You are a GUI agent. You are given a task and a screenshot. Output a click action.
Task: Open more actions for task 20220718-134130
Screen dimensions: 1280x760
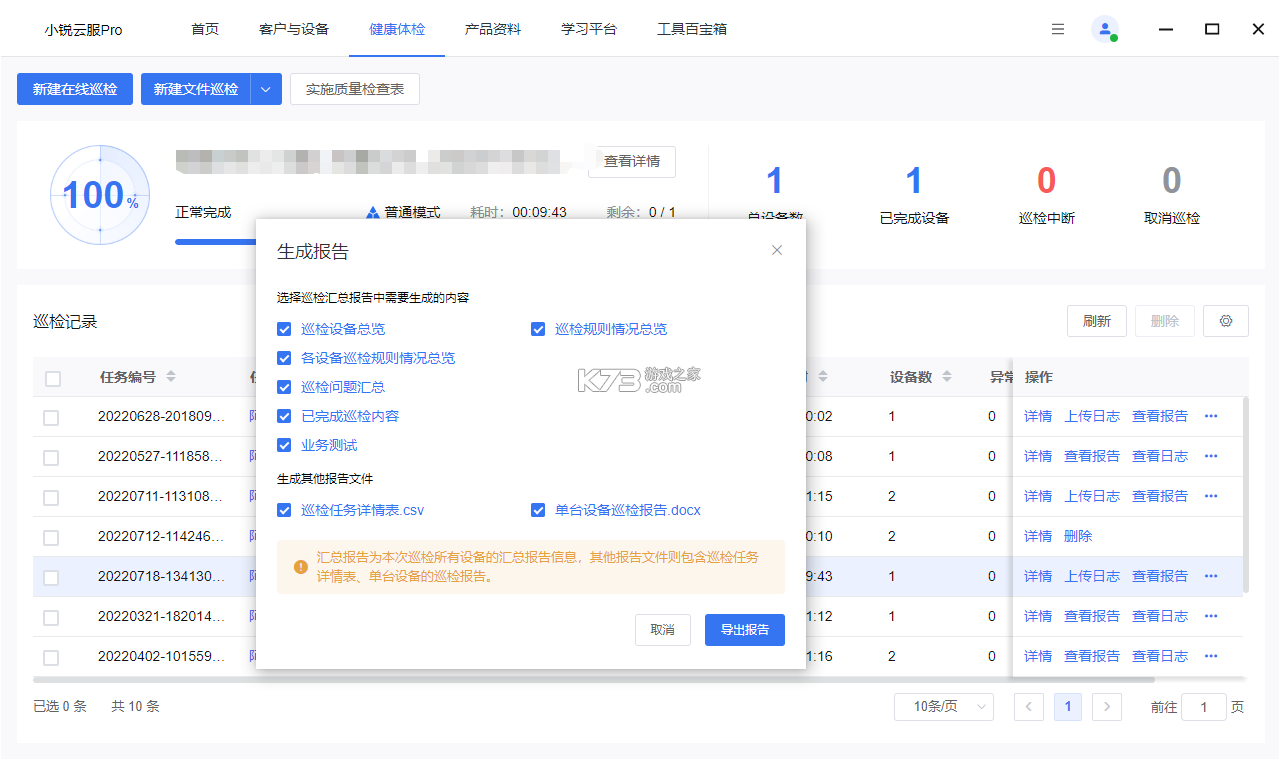coord(1211,576)
